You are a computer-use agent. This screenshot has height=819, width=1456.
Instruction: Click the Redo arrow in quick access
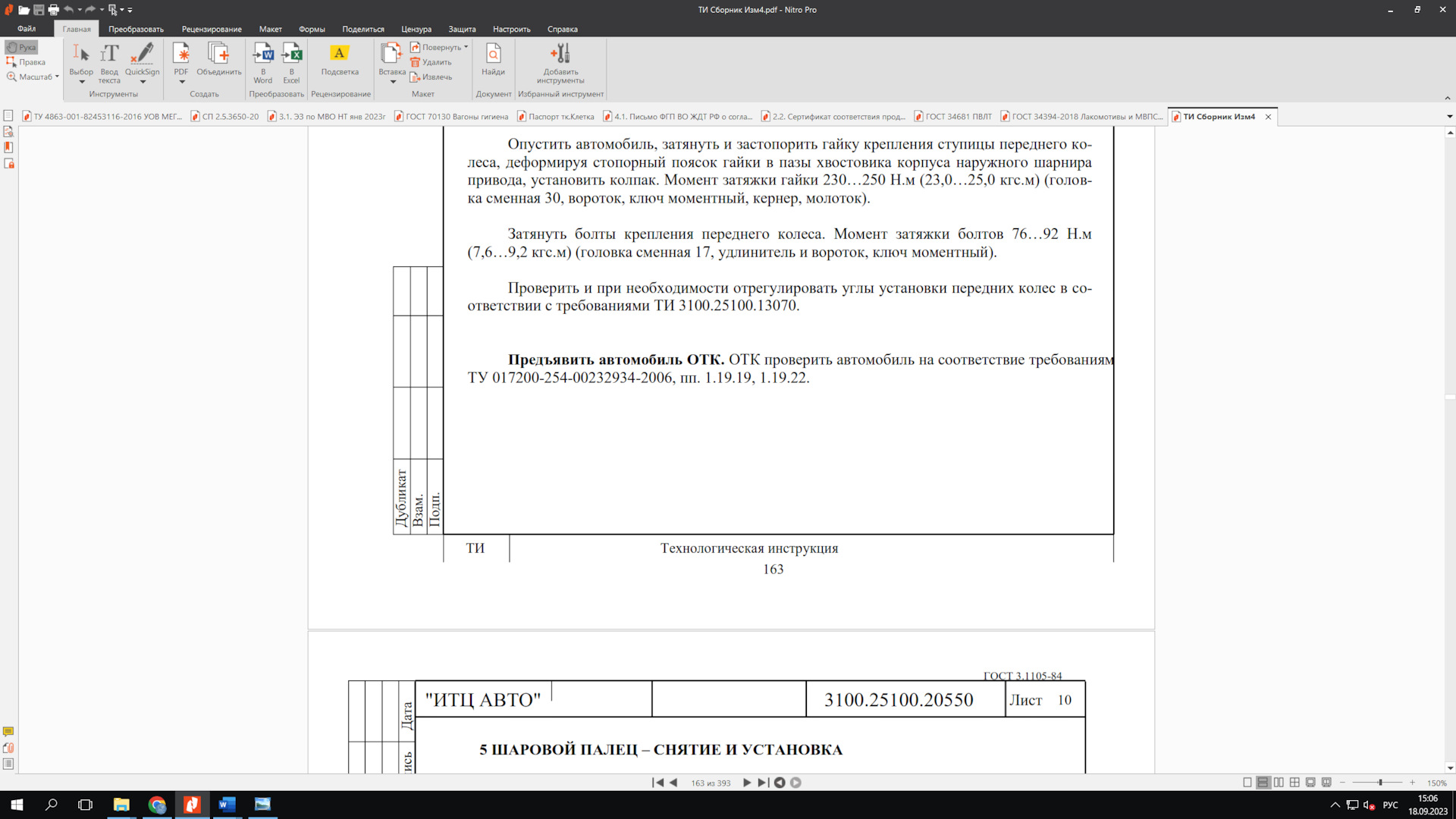[x=90, y=10]
